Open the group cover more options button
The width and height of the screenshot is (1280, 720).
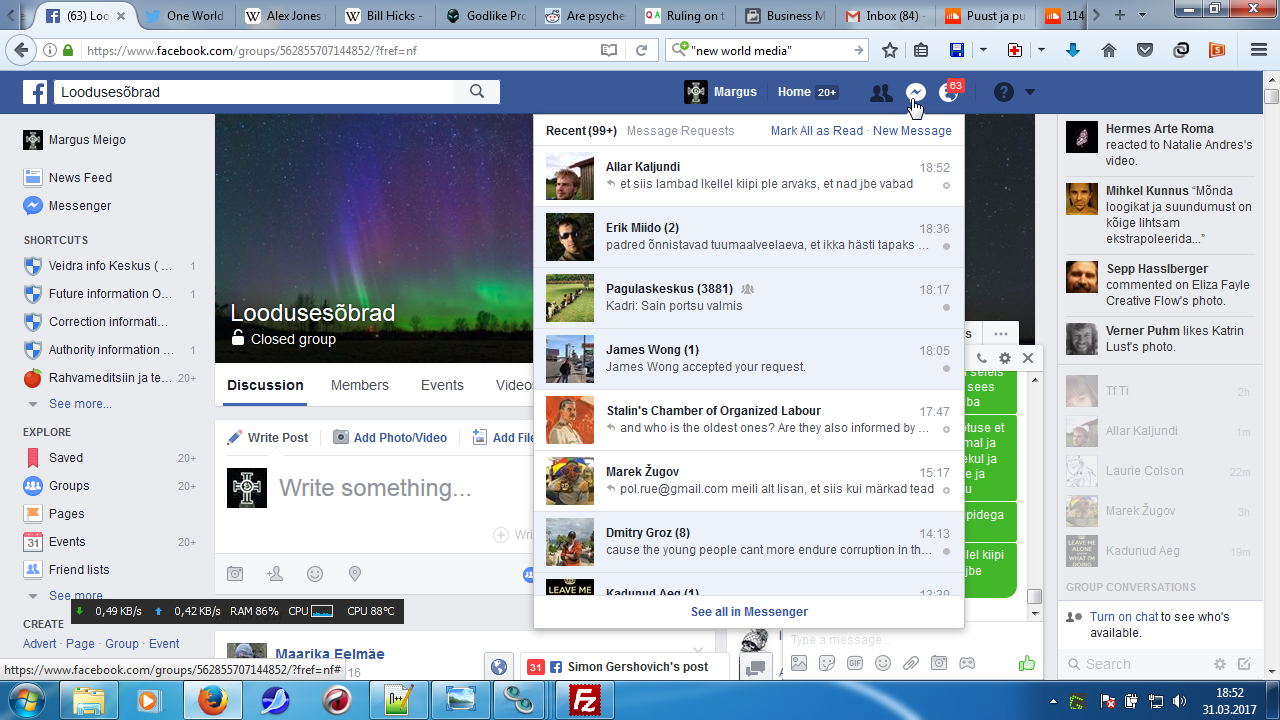[x=1001, y=334]
